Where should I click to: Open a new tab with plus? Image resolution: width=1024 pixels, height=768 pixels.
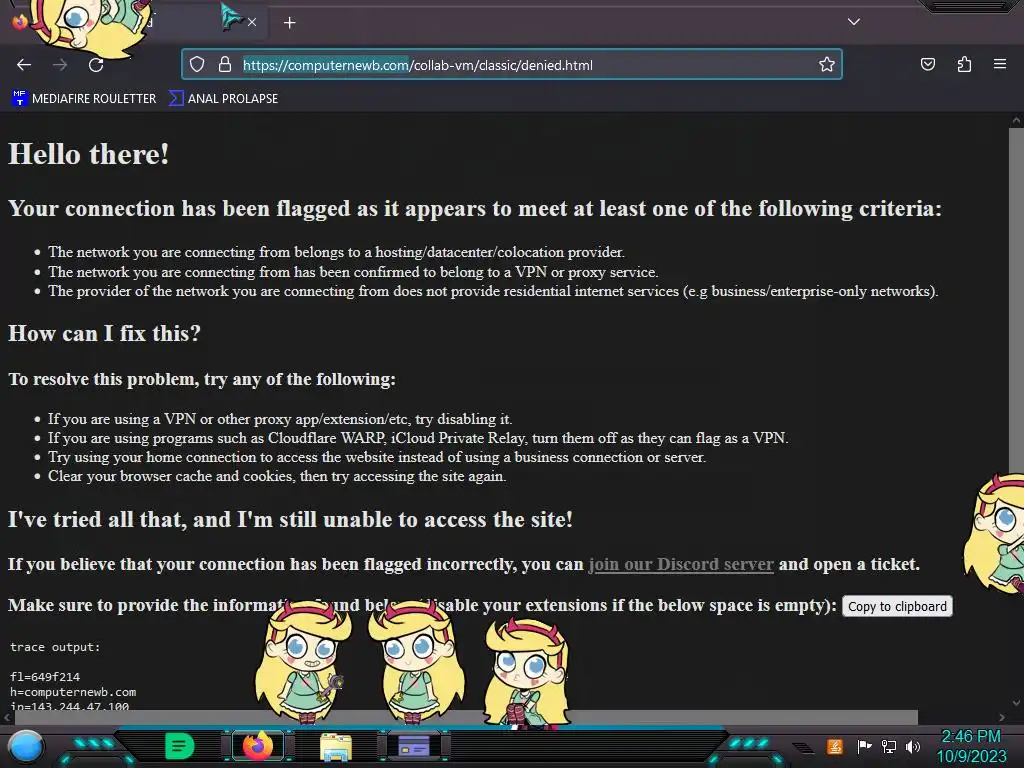289,23
